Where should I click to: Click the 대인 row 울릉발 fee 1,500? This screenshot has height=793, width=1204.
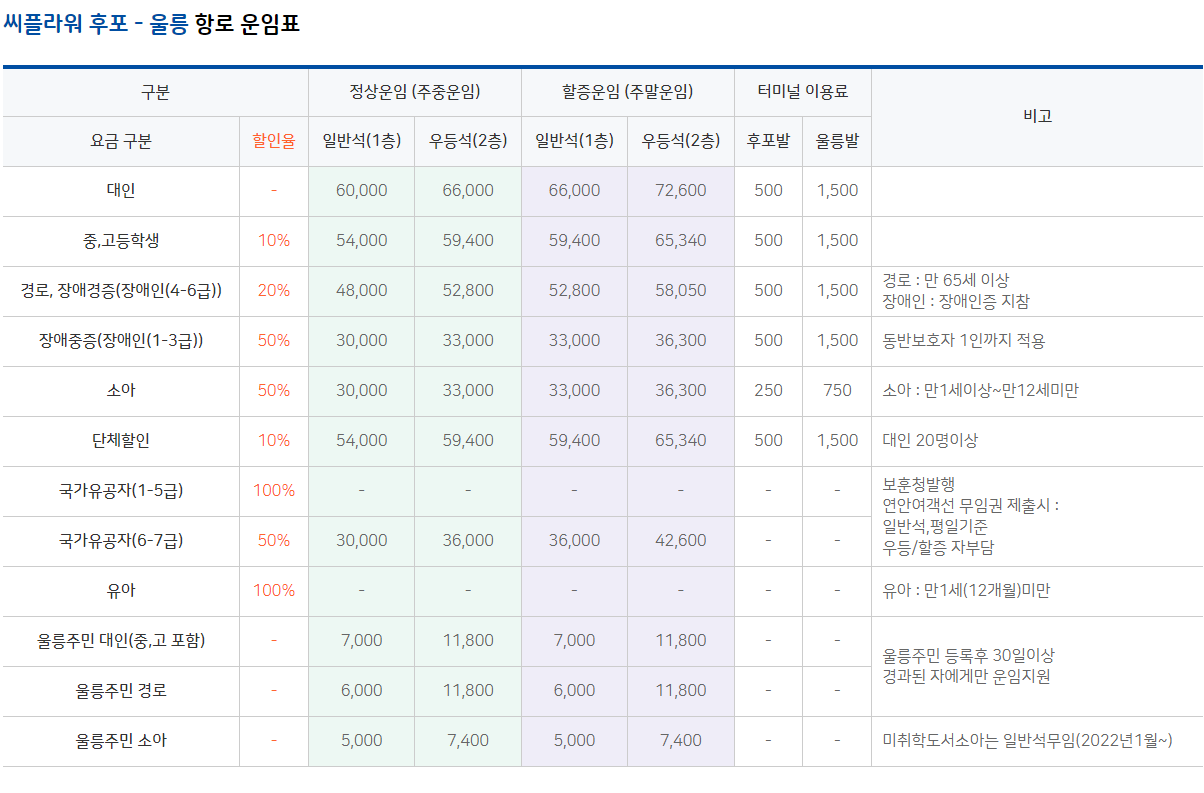click(837, 191)
